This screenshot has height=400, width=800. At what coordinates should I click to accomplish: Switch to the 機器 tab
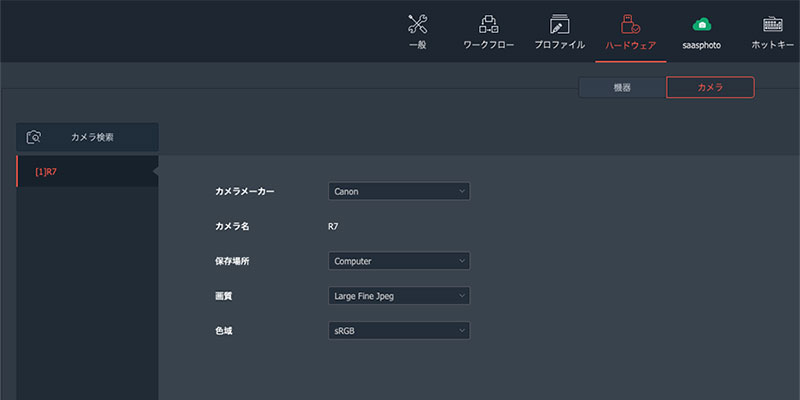tap(622, 88)
